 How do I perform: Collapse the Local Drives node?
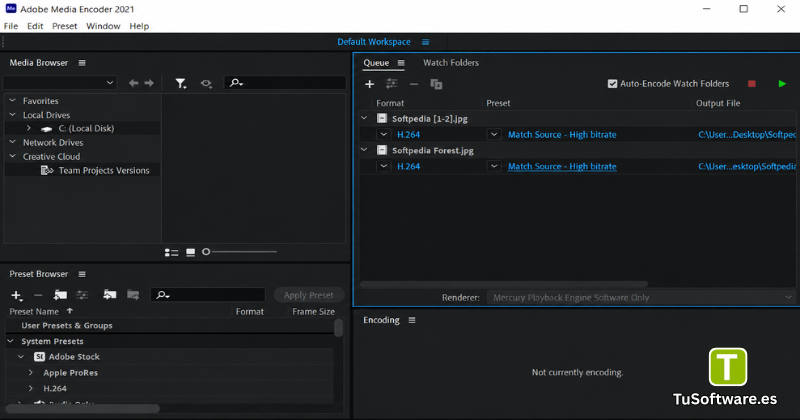pyautogui.click(x=12, y=115)
